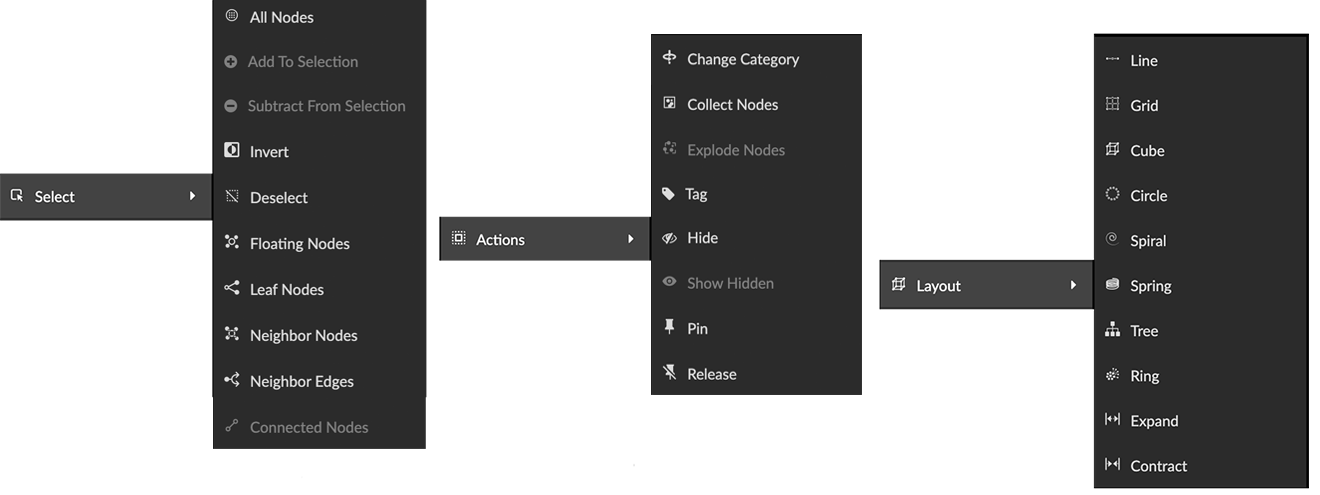Click the Change Category icon
Image resolution: width=1320 pixels, height=495 pixels.
[670, 58]
